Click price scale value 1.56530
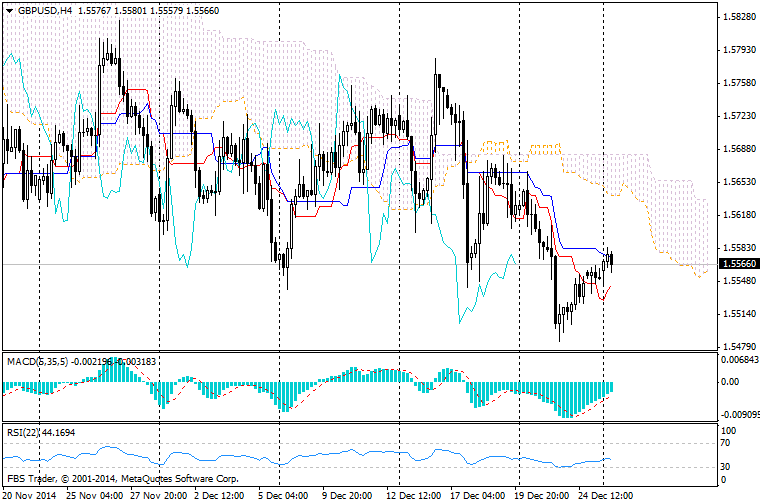 click(739, 182)
